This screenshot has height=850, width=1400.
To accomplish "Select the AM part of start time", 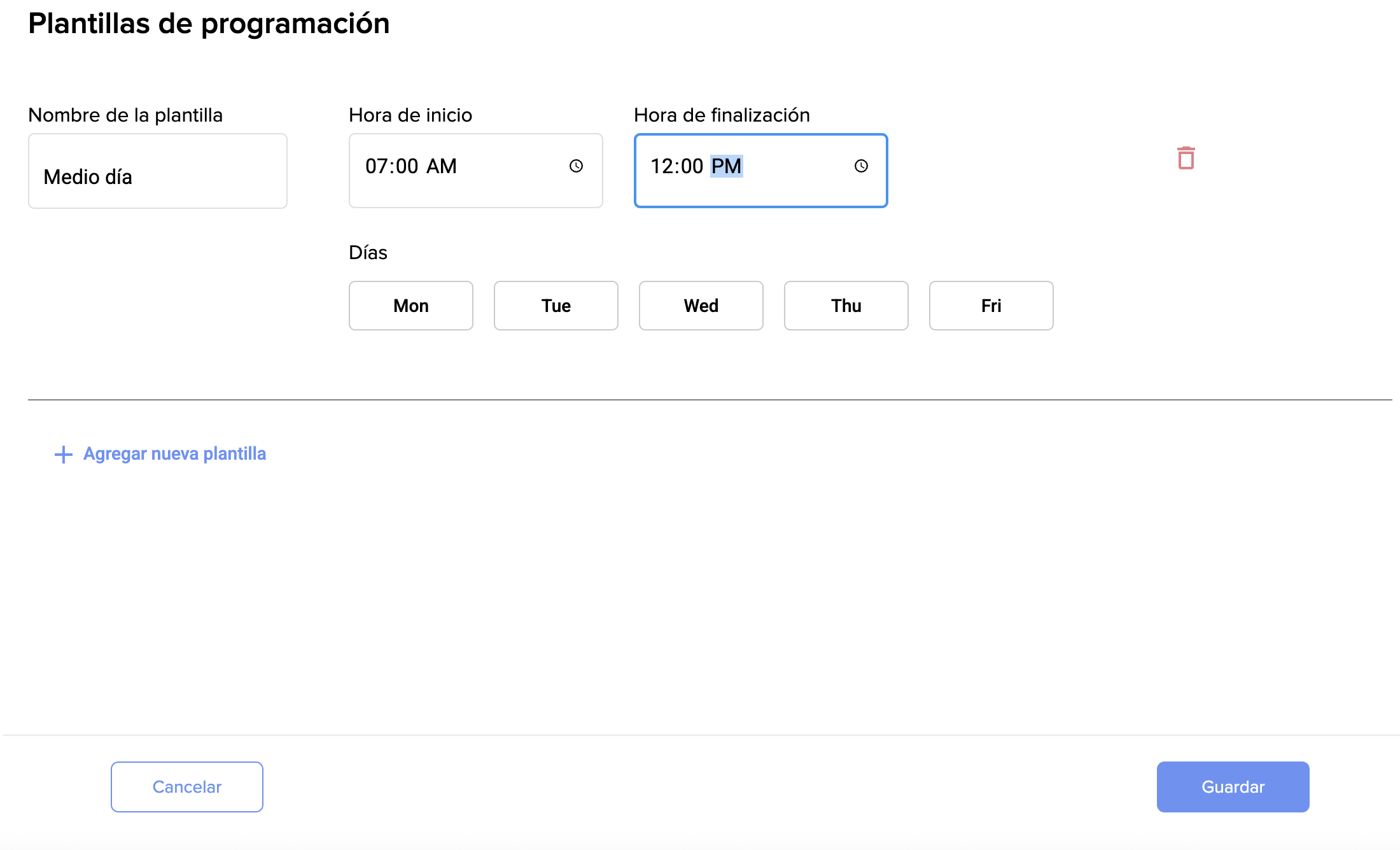I will (x=441, y=166).
